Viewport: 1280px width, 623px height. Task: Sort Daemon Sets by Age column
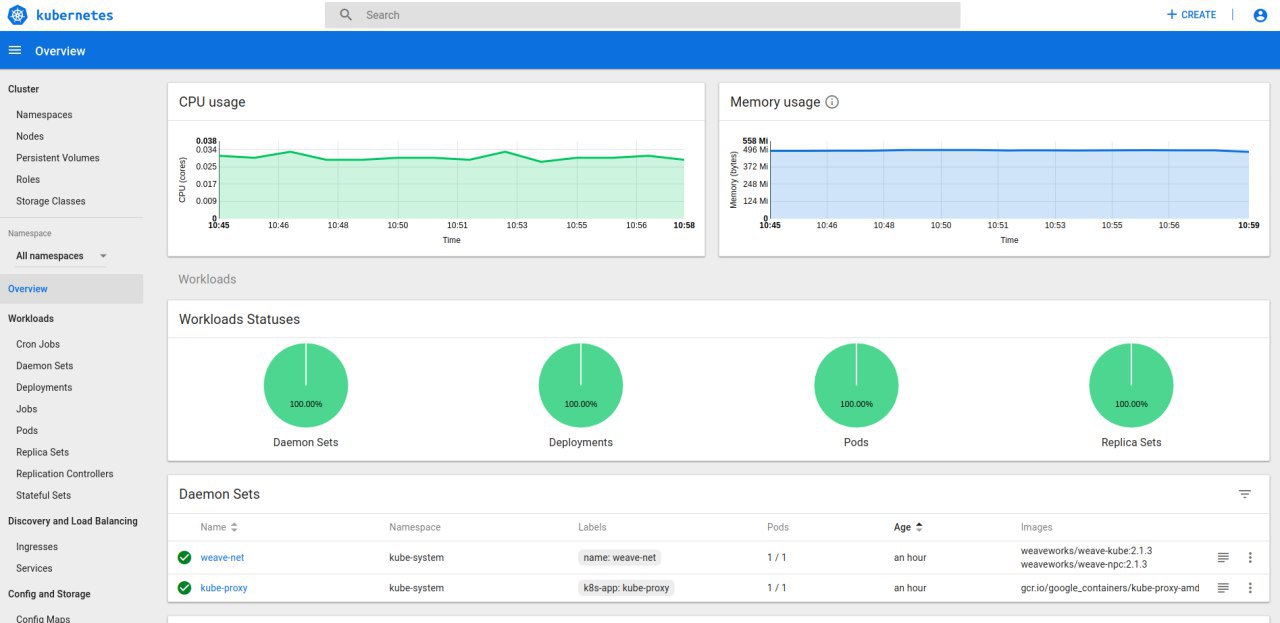click(908, 527)
